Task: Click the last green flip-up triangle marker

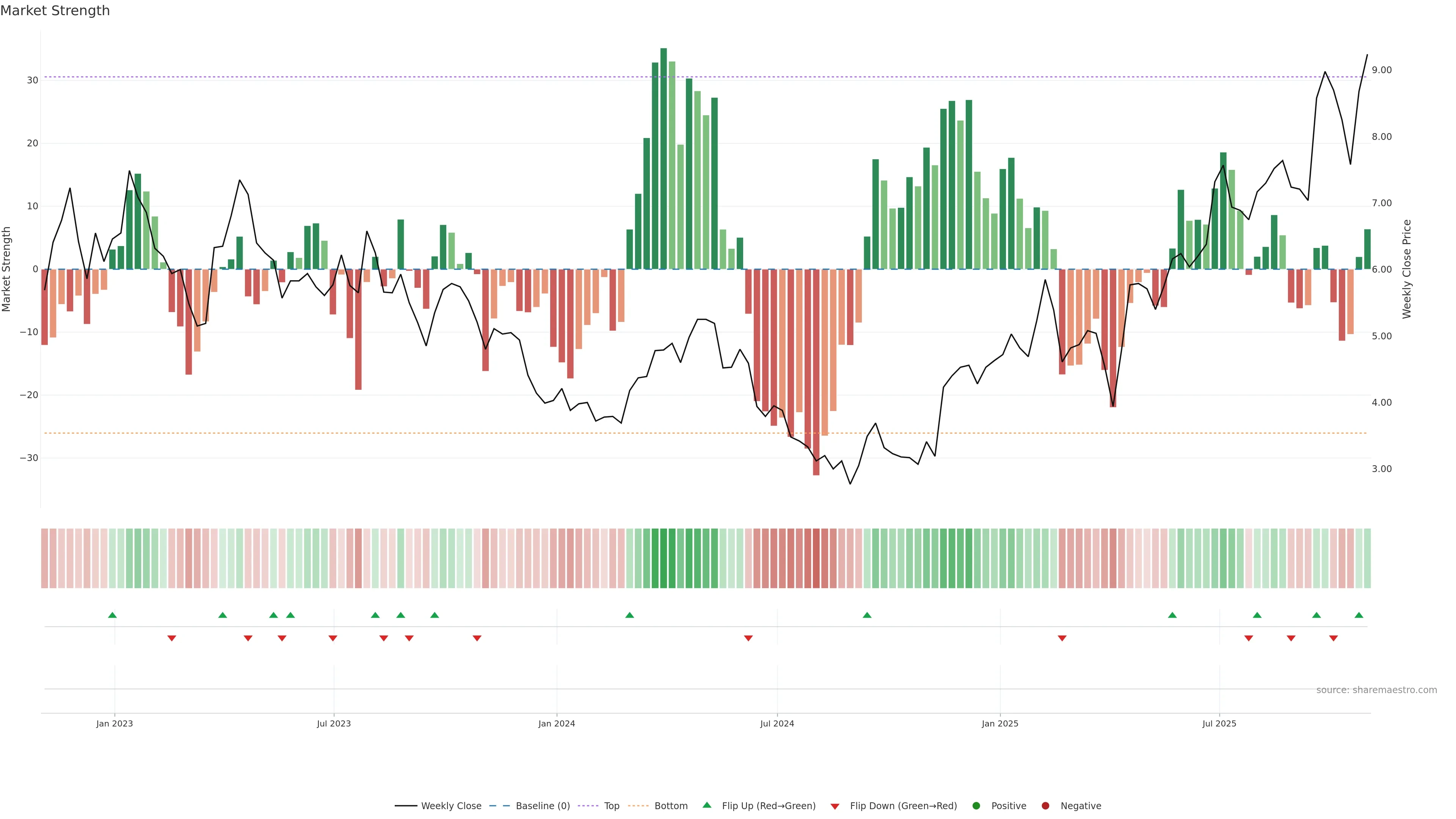Action: (1359, 615)
